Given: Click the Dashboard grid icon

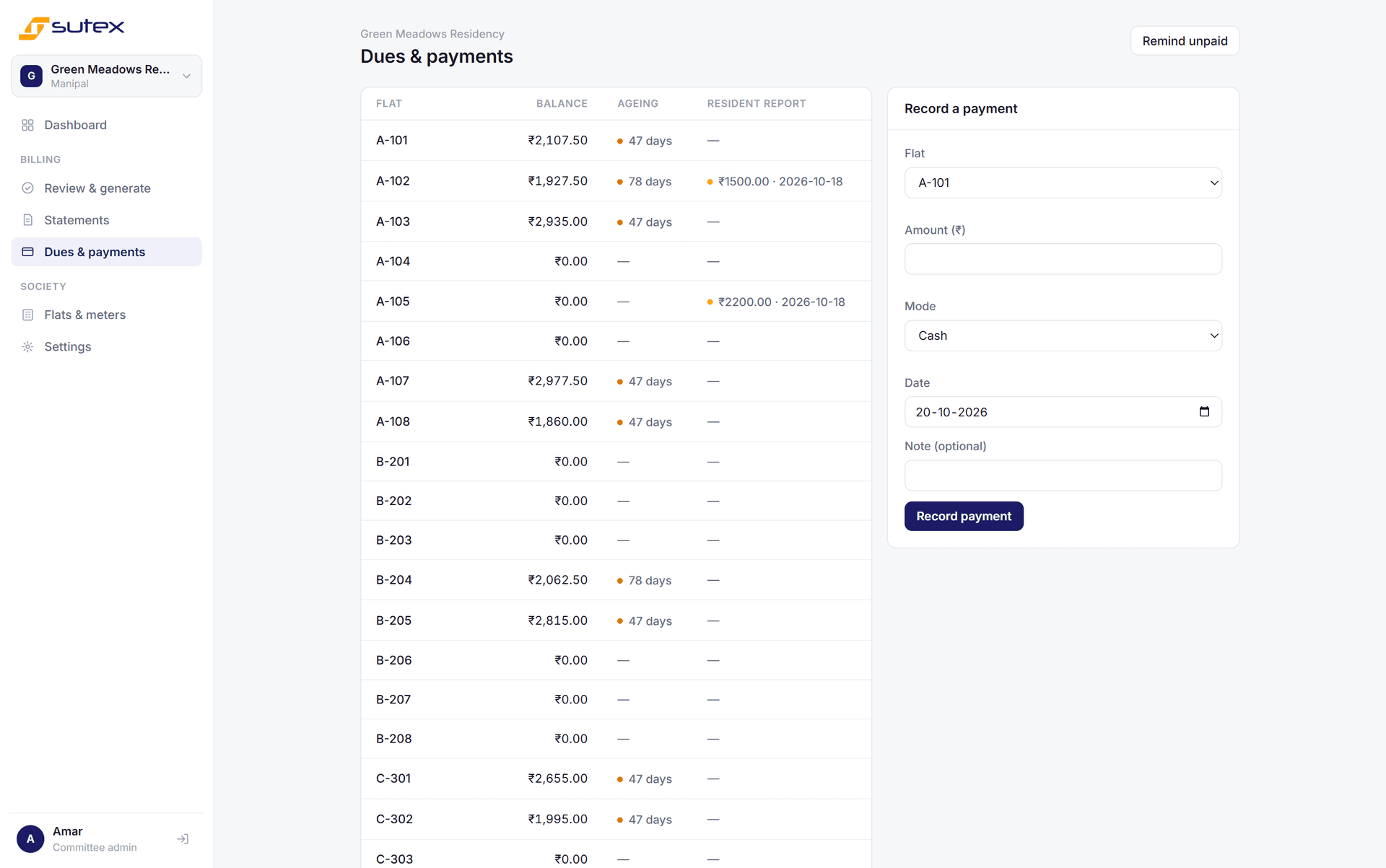Looking at the screenshot, I should coord(27,125).
